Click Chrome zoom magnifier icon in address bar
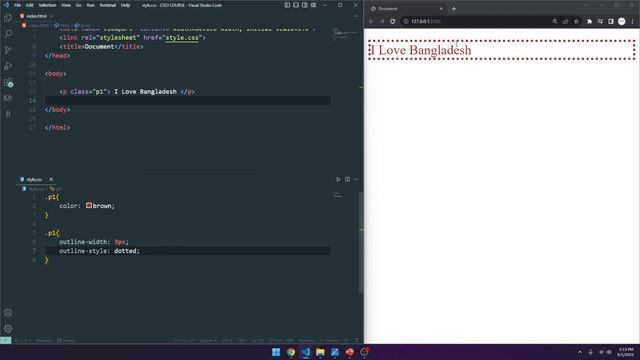 (x=555, y=21)
